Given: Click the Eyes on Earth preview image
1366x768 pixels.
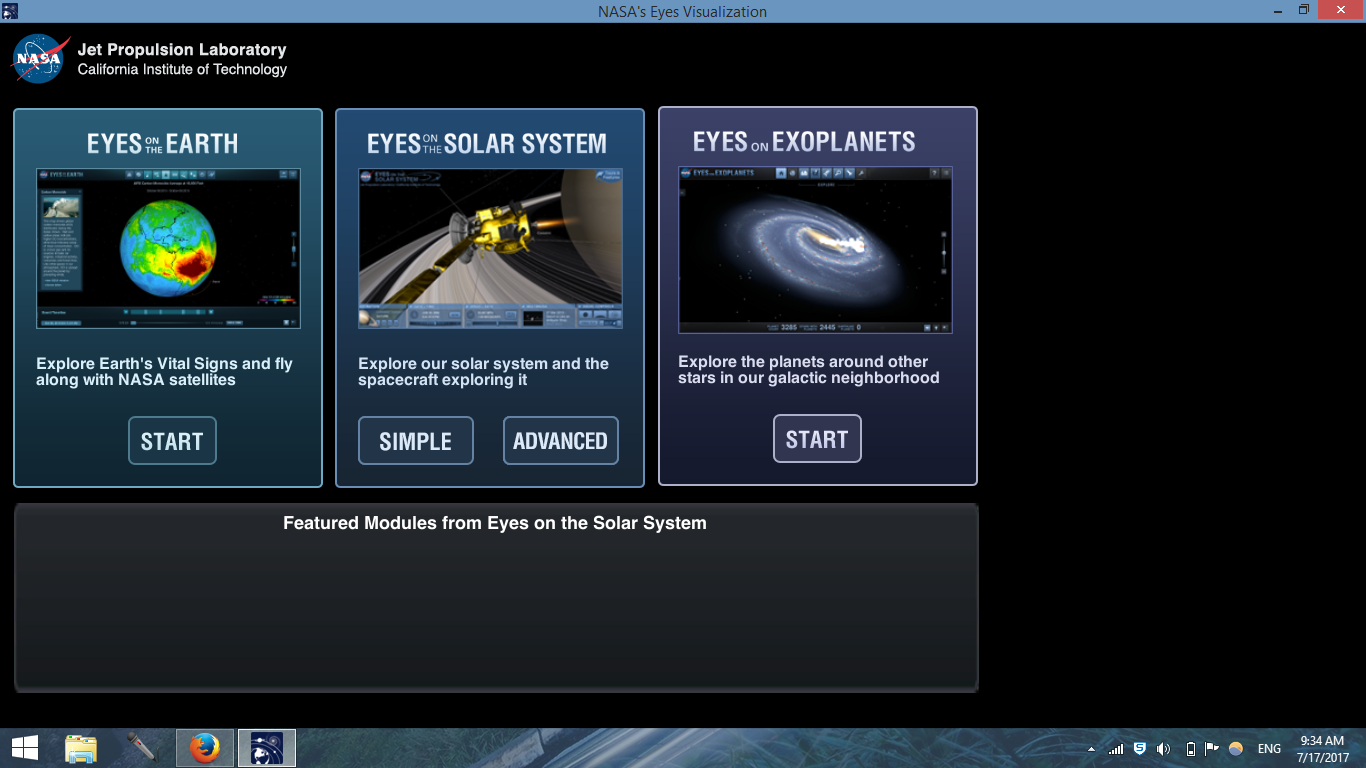Looking at the screenshot, I should 168,249.
